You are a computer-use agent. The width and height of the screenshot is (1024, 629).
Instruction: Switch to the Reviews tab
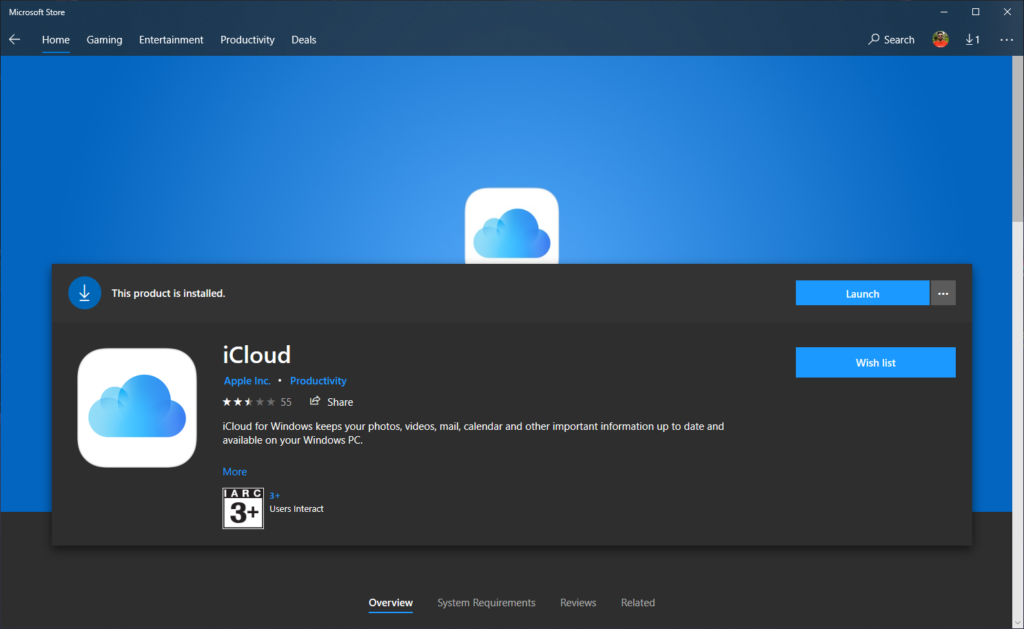tap(578, 602)
